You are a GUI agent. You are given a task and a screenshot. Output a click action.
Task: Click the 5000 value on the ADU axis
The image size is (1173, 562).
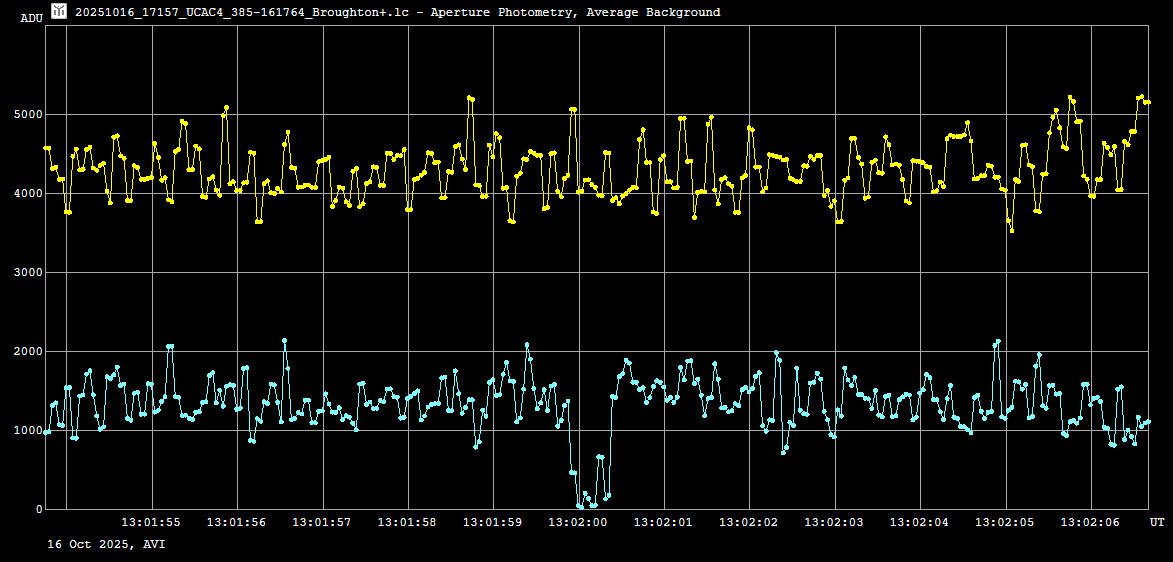tap(27, 115)
